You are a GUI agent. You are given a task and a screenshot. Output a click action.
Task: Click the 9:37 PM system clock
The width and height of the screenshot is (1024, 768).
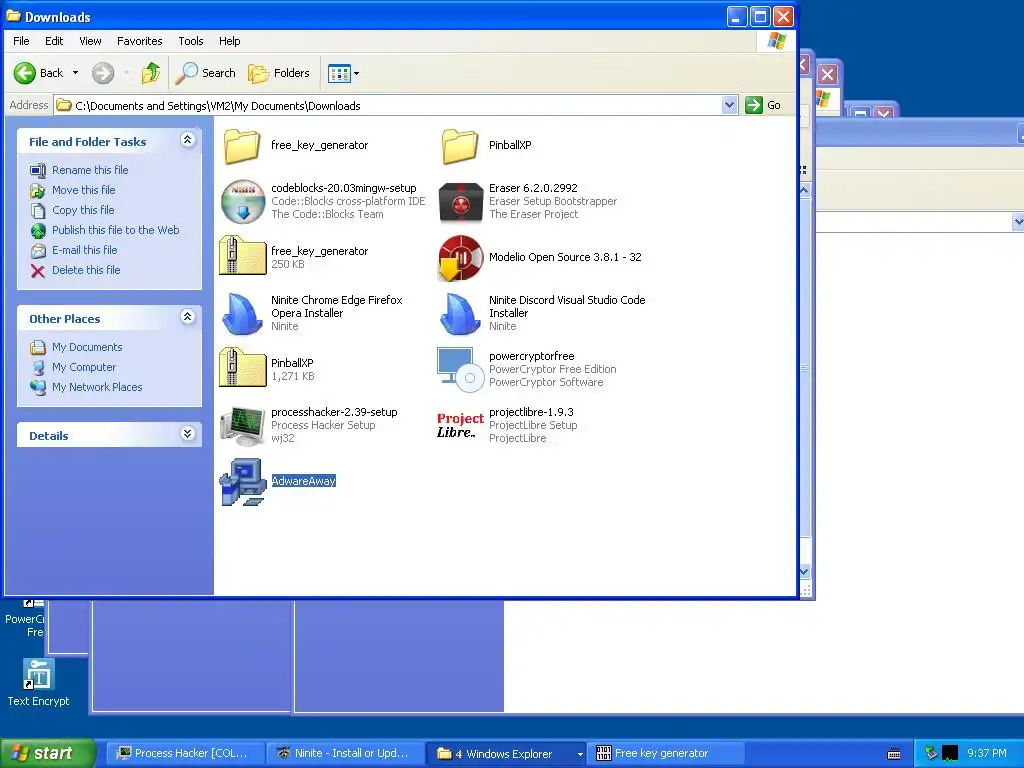(x=987, y=754)
